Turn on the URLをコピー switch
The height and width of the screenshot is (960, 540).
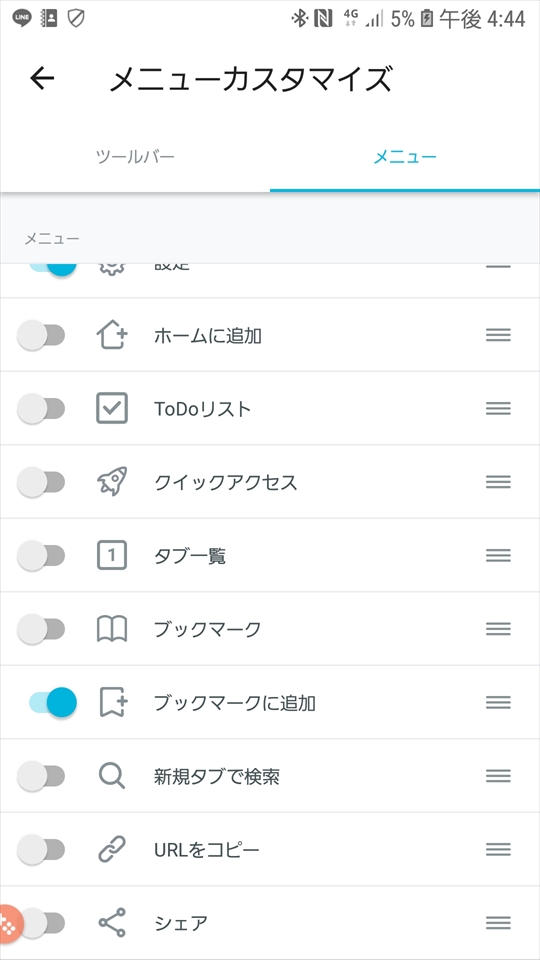(41, 850)
